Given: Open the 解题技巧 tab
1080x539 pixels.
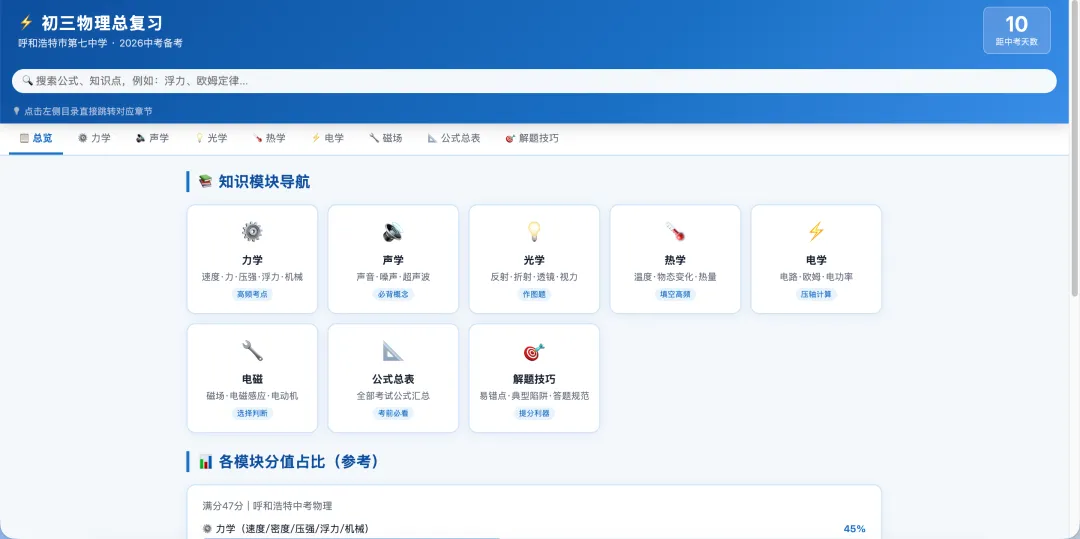Looking at the screenshot, I should click(532, 138).
